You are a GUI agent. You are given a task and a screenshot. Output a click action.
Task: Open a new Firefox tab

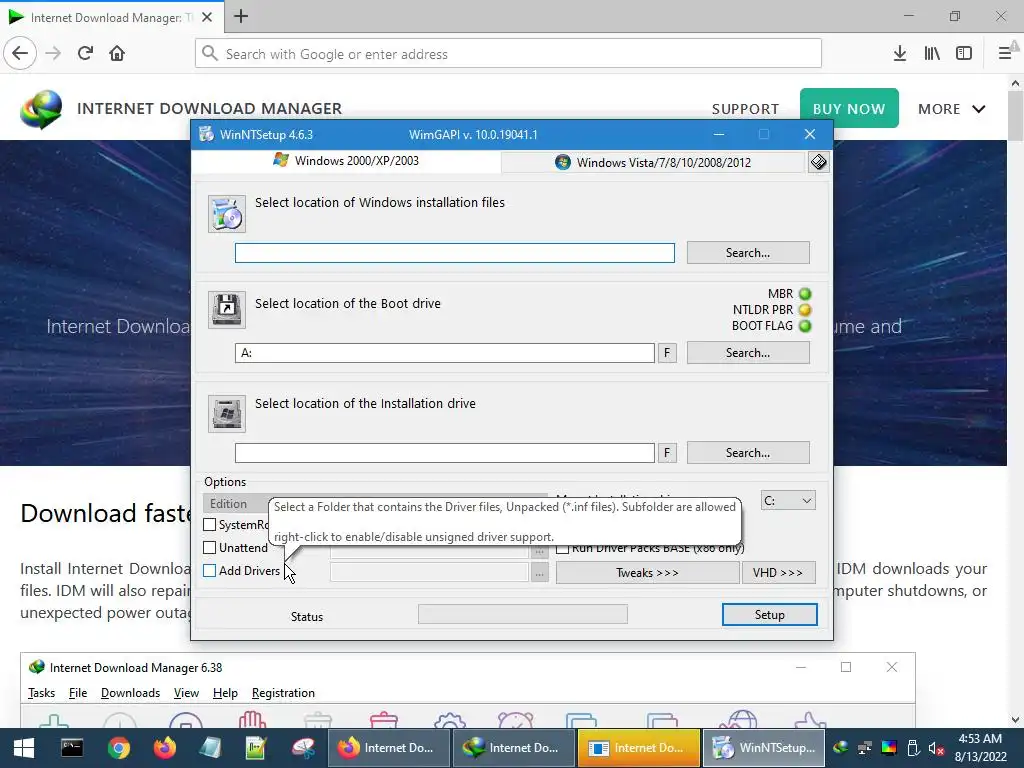coord(241,16)
